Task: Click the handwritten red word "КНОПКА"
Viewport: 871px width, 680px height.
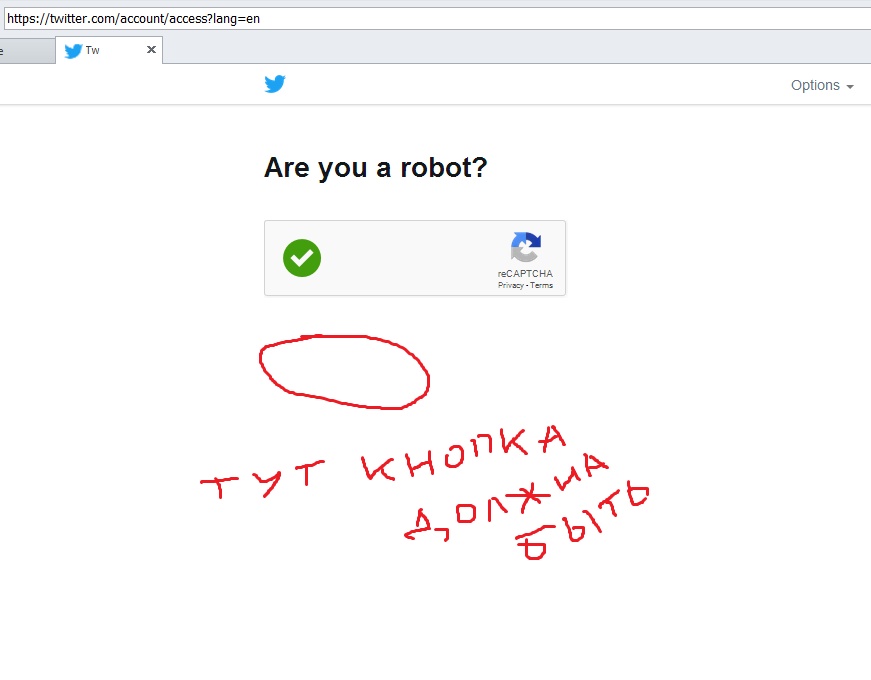Action: tap(464, 453)
